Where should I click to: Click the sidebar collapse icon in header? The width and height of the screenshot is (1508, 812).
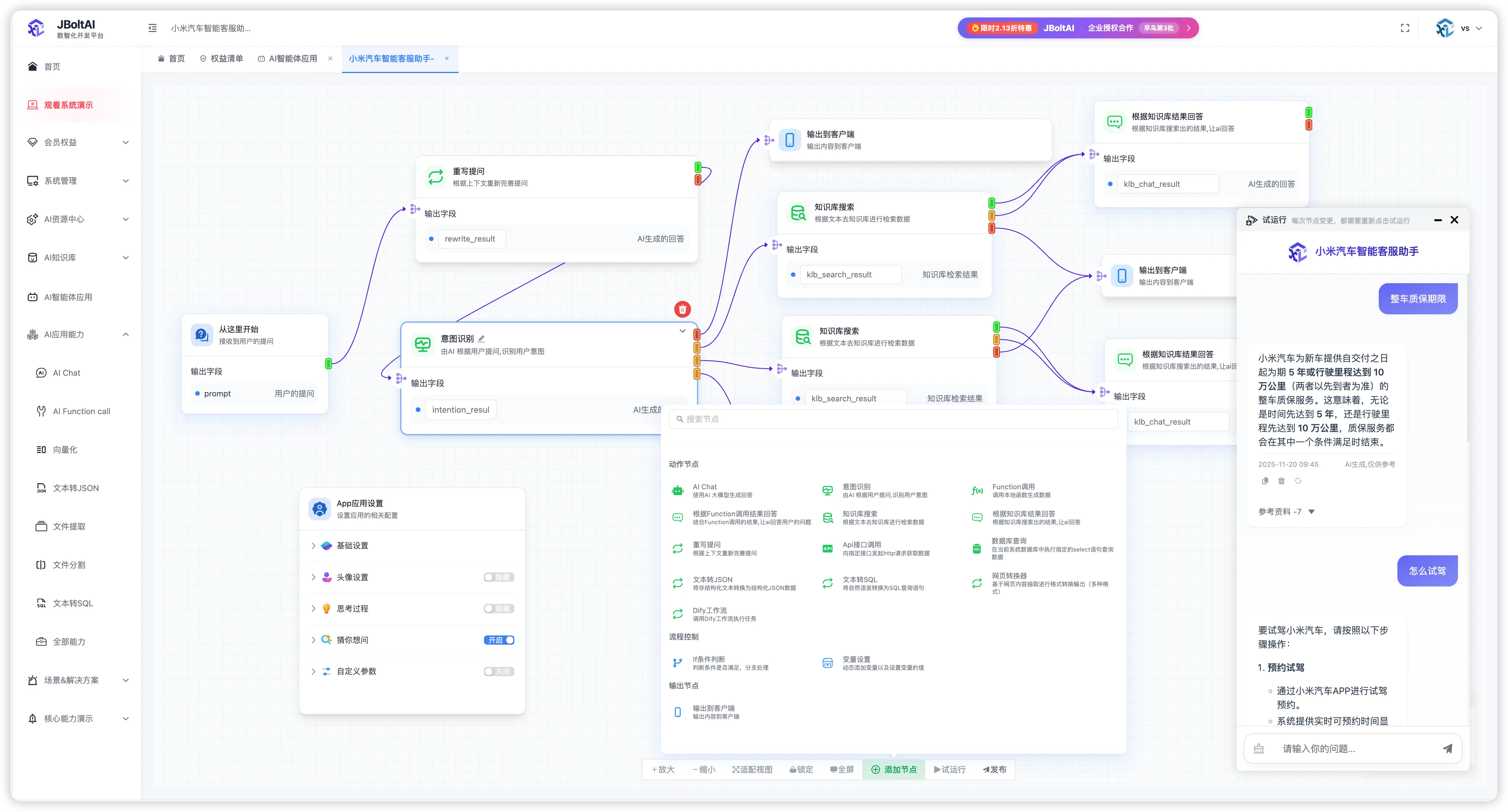pyautogui.click(x=152, y=28)
